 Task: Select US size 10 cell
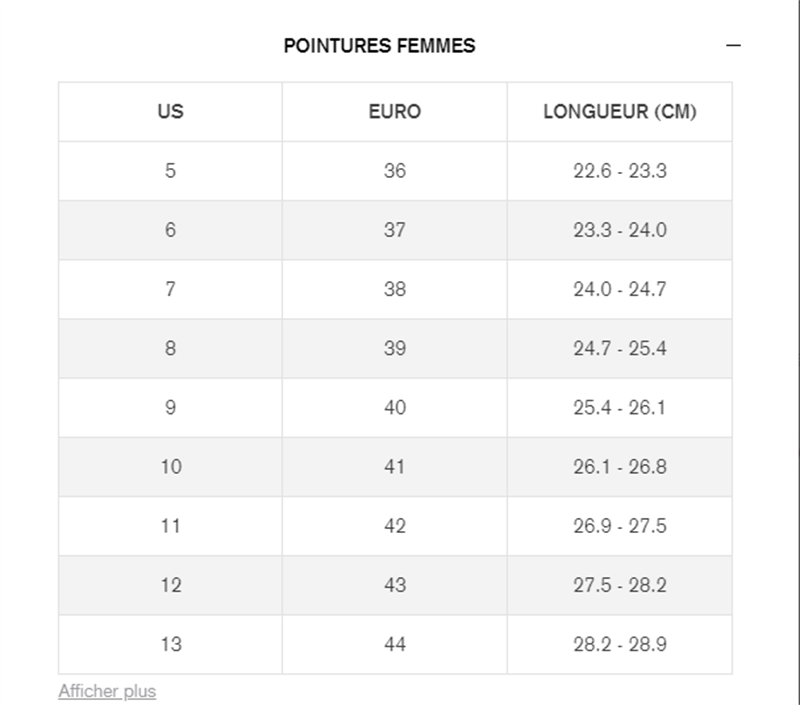tap(170, 466)
